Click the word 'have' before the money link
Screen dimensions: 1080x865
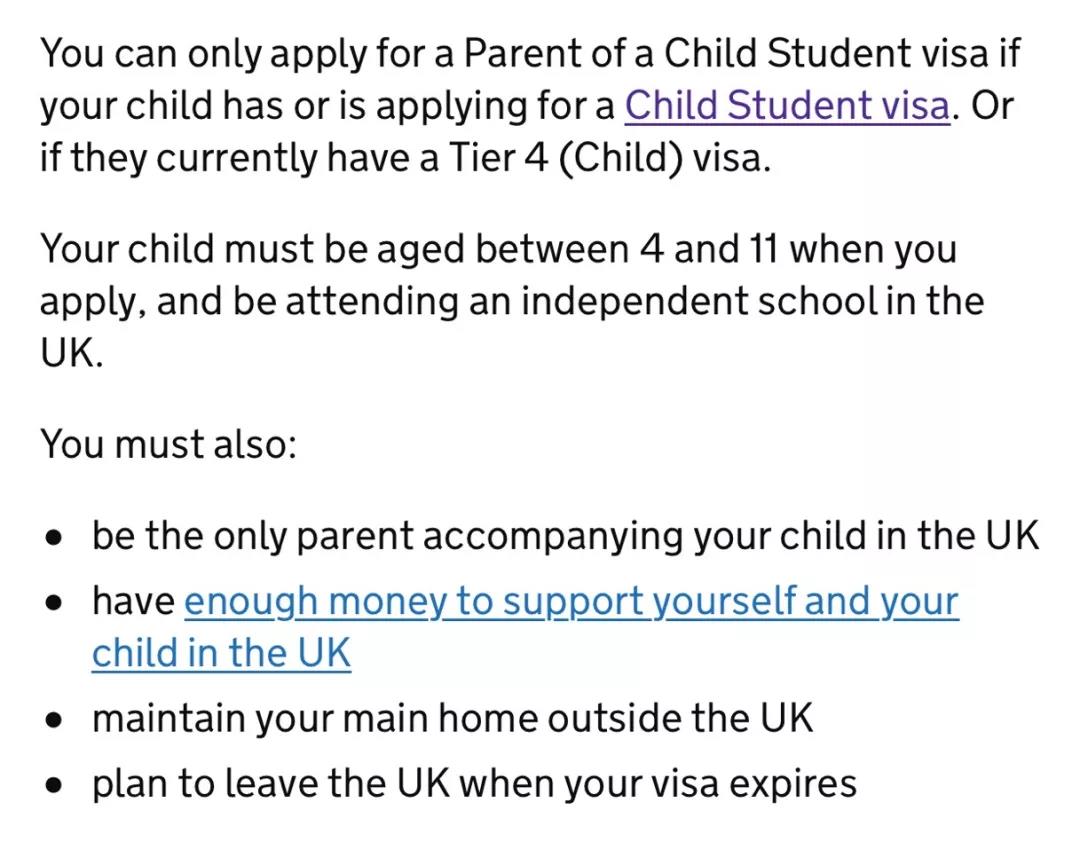tap(134, 601)
